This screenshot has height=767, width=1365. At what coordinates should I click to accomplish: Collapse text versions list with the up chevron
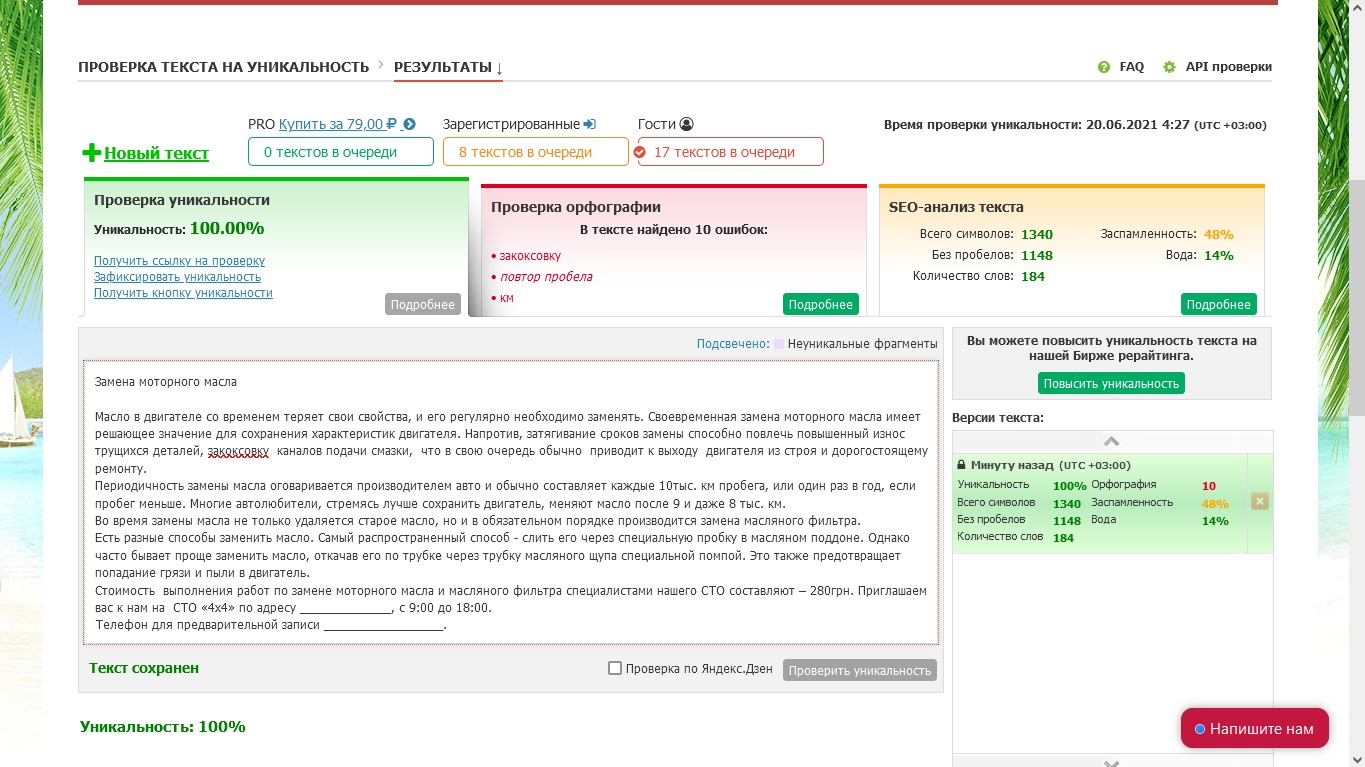click(1112, 441)
